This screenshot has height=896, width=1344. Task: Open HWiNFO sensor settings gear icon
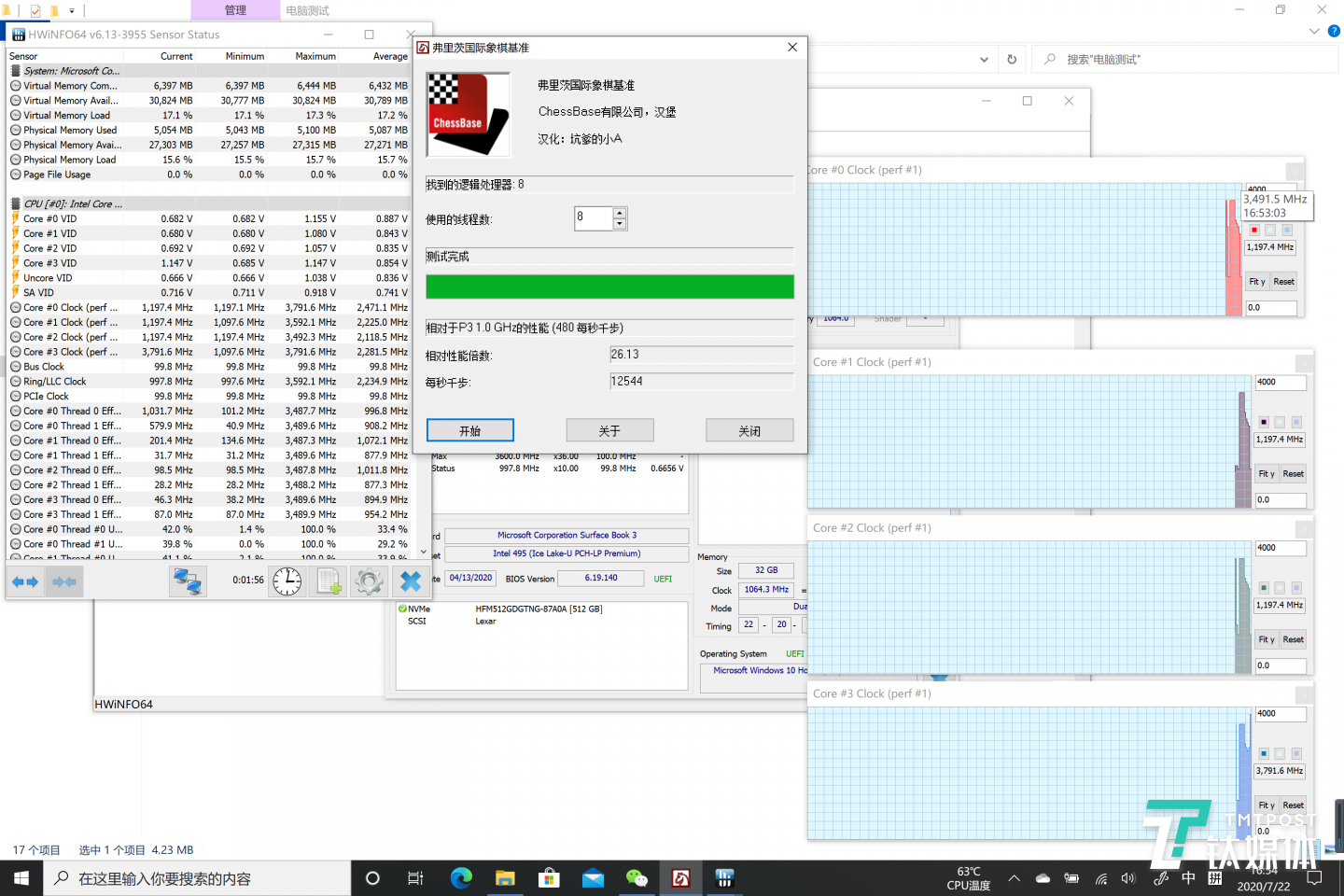click(369, 581)
